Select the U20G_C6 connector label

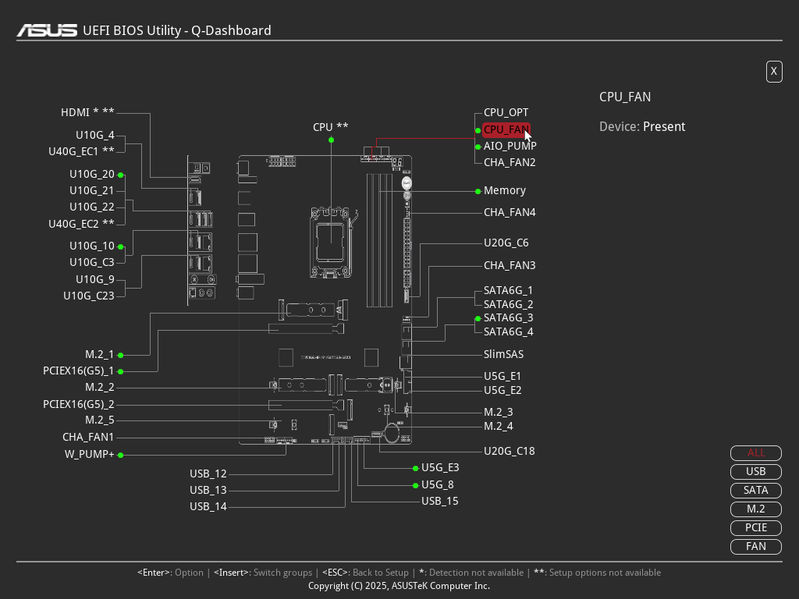coord(505,243)
